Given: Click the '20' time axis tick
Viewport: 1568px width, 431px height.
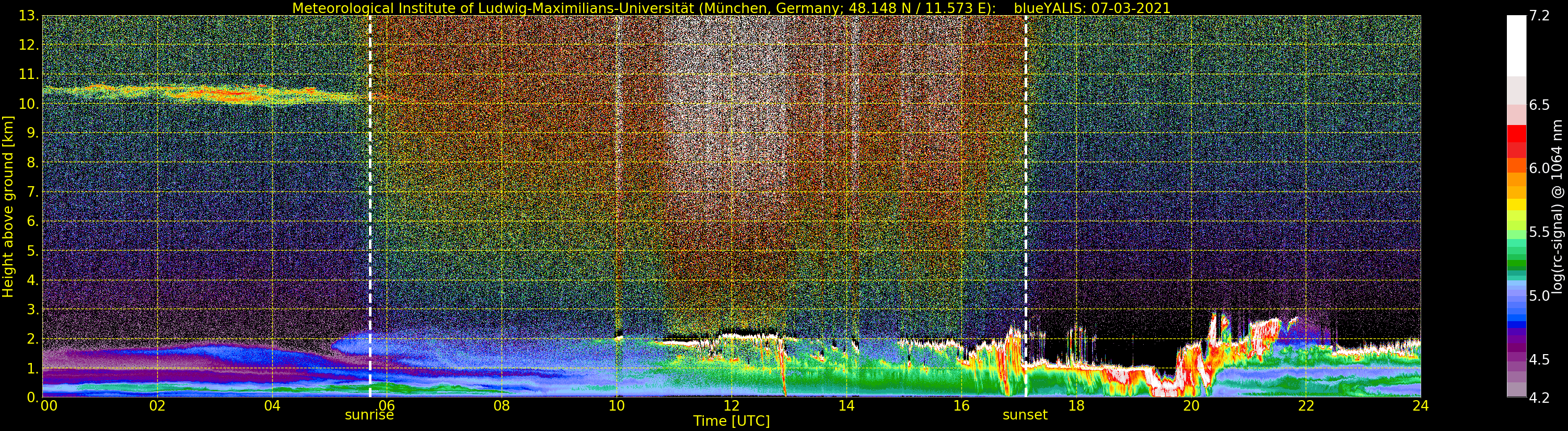Looking at the screenshot, I should point(1191,406).
